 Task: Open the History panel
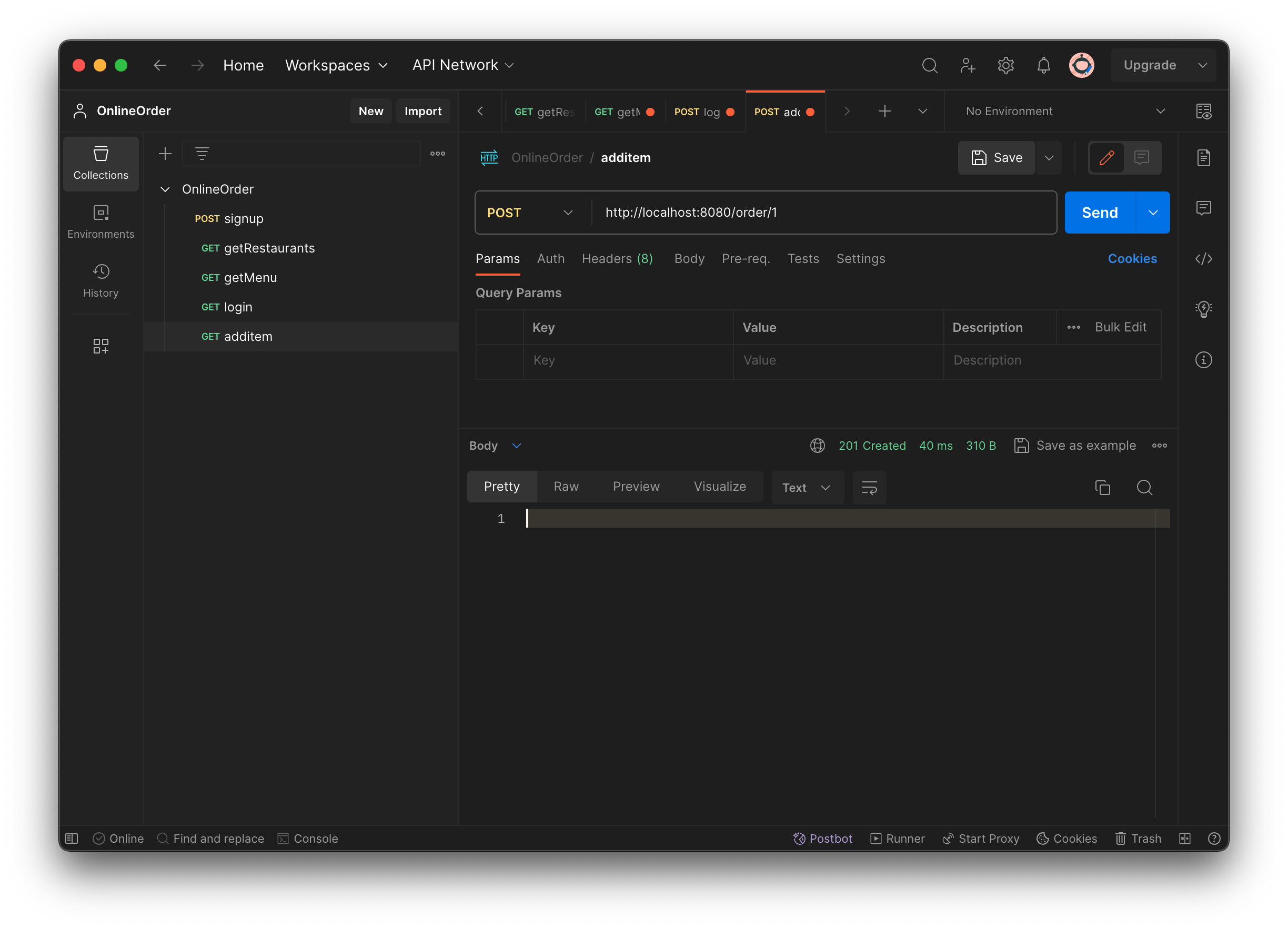point(100,280)
